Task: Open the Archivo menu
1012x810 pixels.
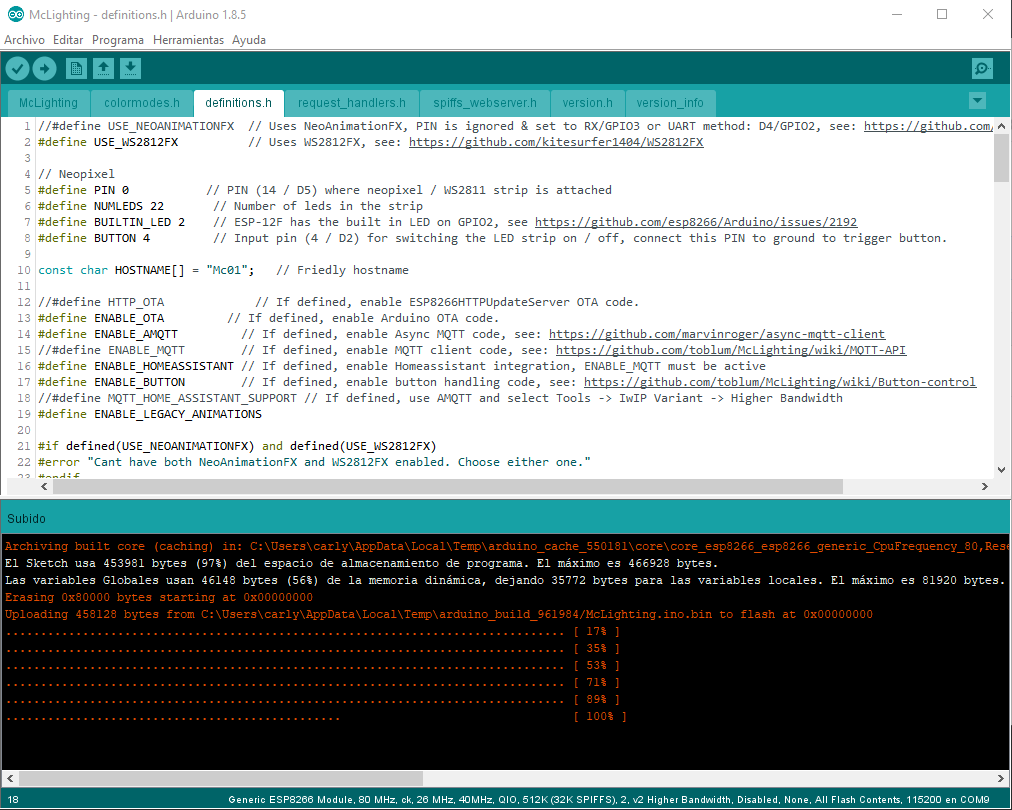Action: (x=25, y=40)
